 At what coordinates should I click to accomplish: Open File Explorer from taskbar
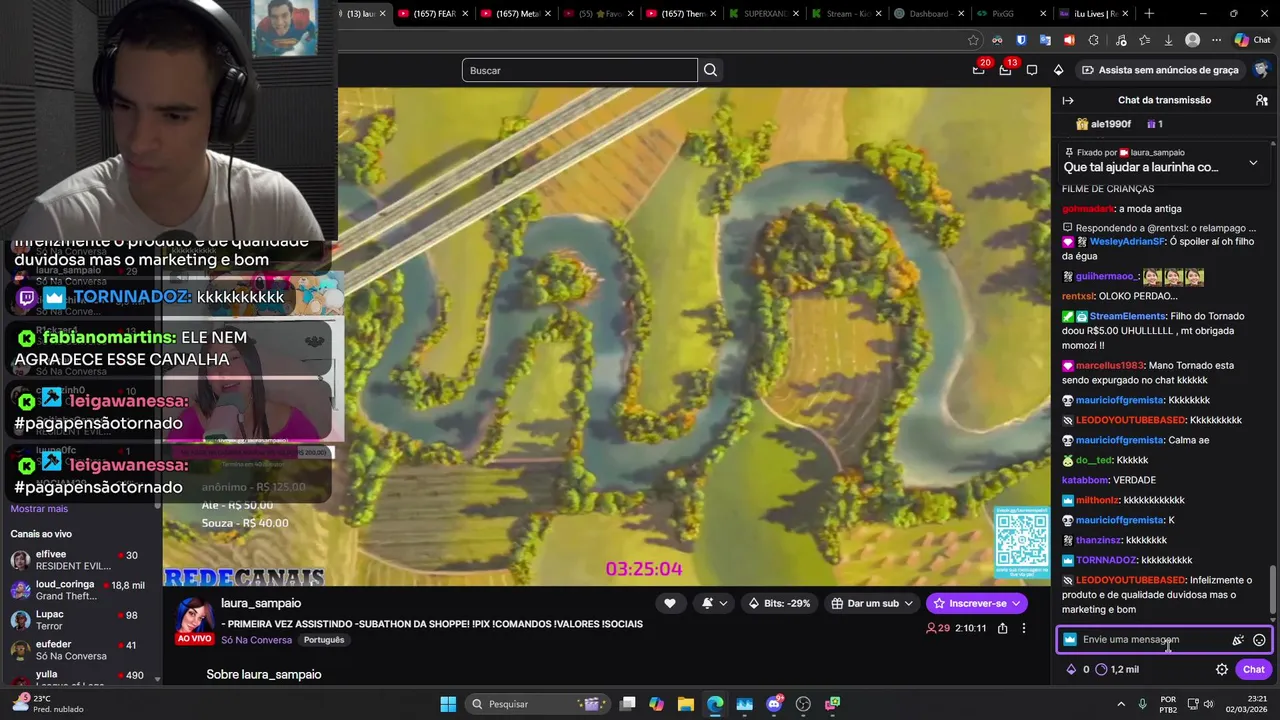[x=685, y=704]
